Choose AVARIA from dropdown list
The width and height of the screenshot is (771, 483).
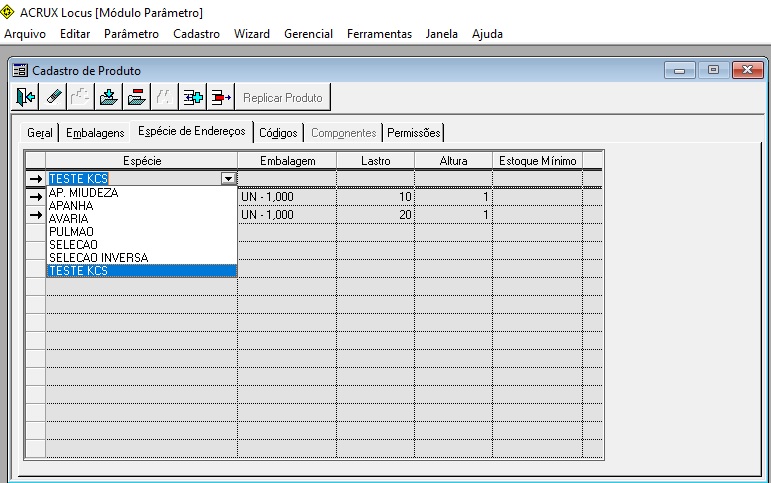tap(142, 219)
